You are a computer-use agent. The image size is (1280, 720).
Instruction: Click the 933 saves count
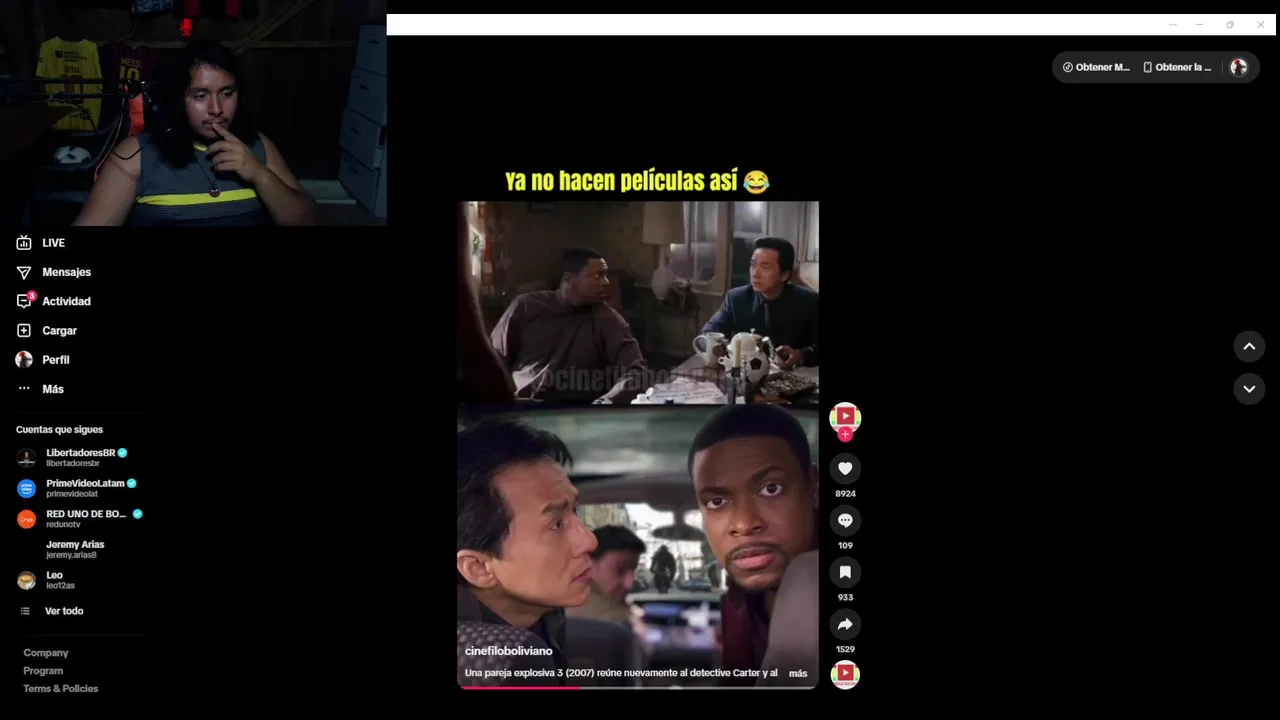tap(845, 598)
